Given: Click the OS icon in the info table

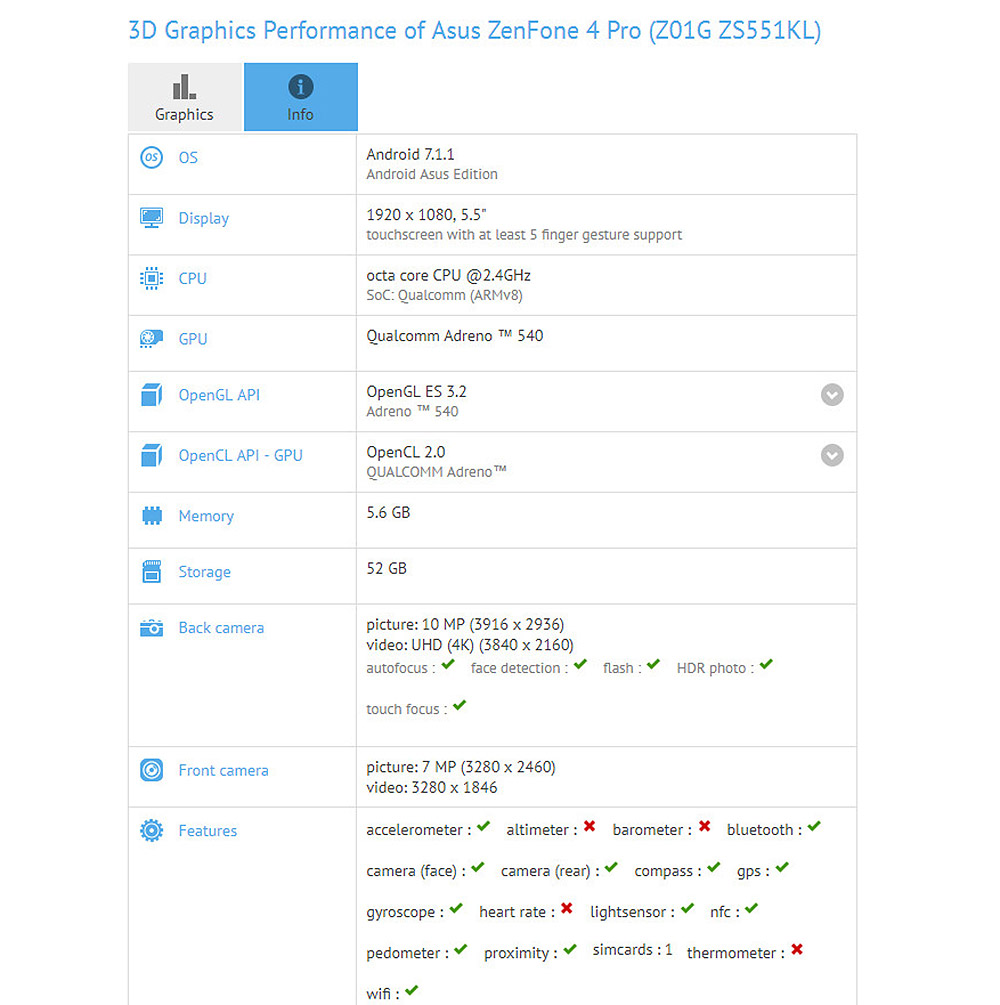Looking at the screenshot, I should click(151, 158).
